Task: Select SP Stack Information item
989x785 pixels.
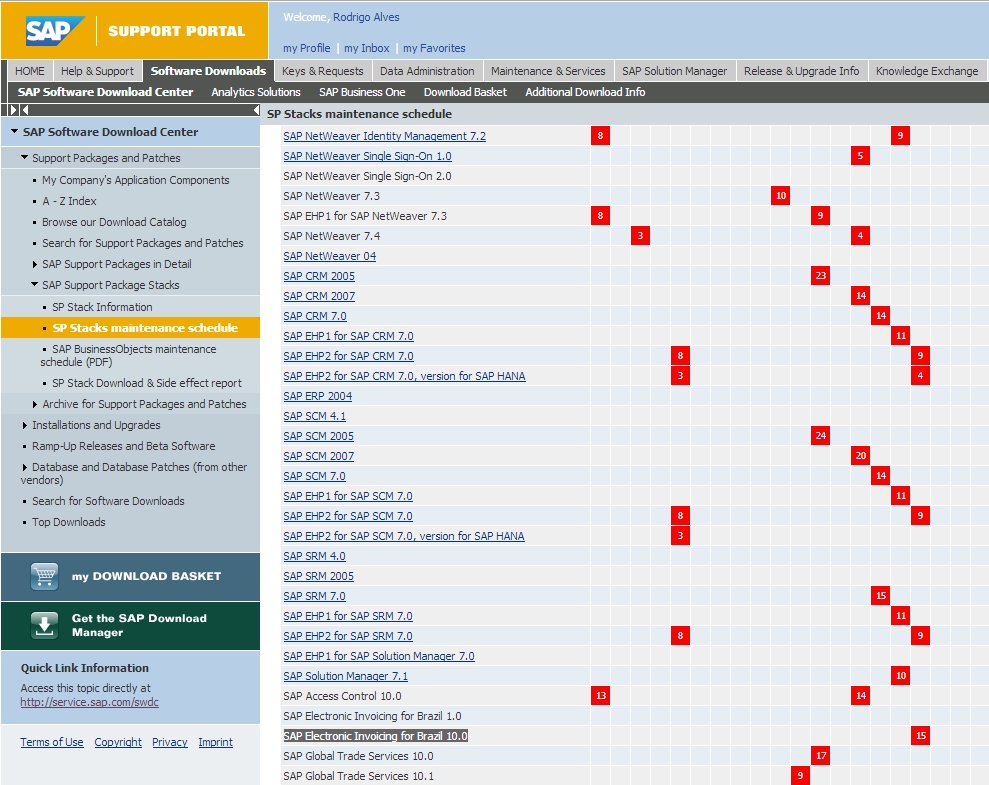Action: pyautogui.click(x=102, y=307)
